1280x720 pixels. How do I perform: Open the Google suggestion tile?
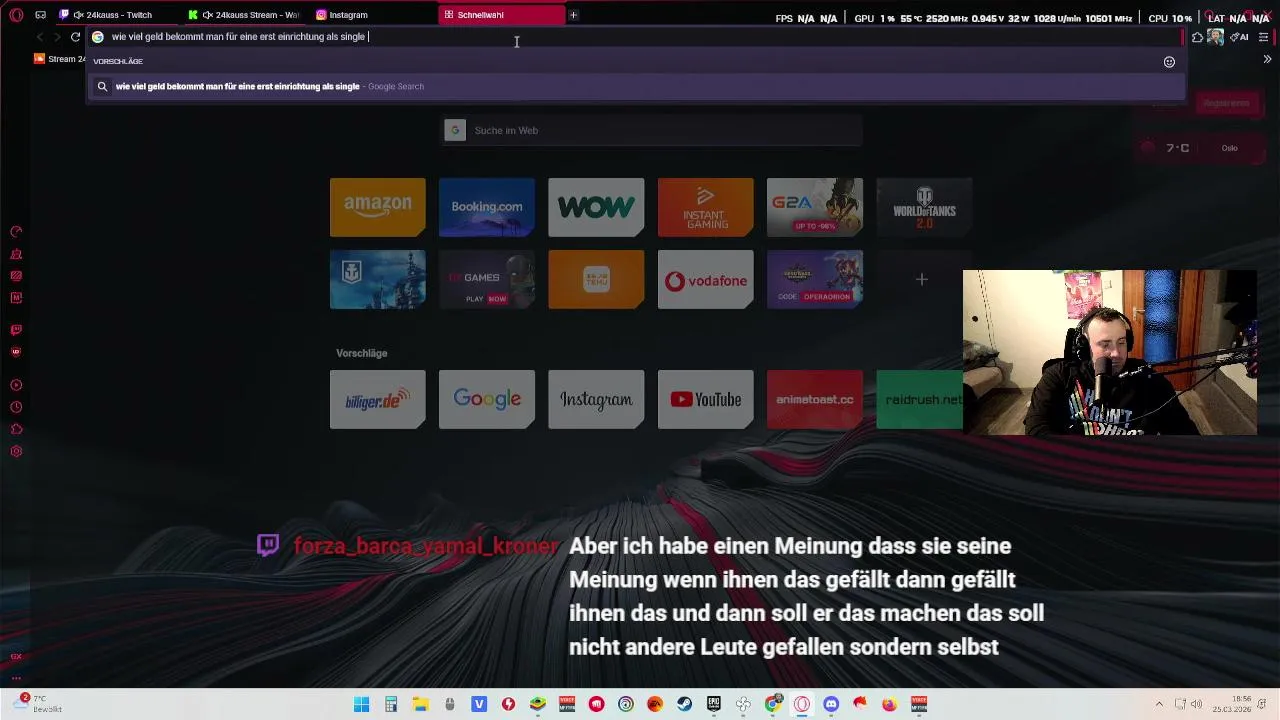(487, 399)
